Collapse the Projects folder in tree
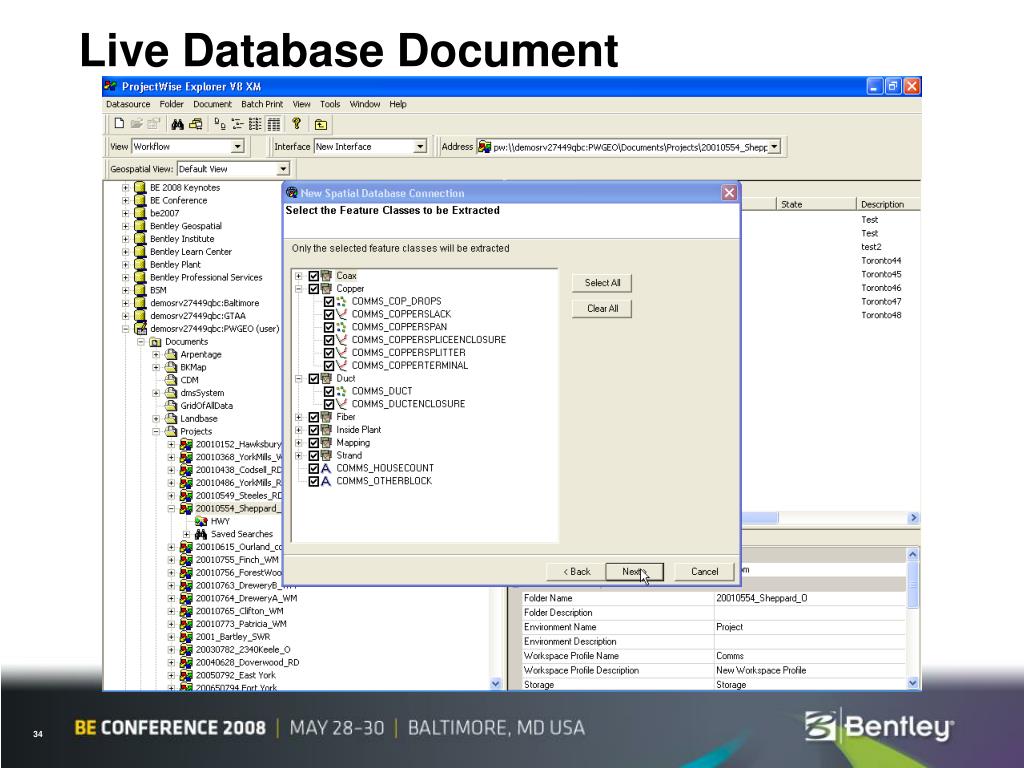The image size is (1024, 768). [x=156, y=432]
